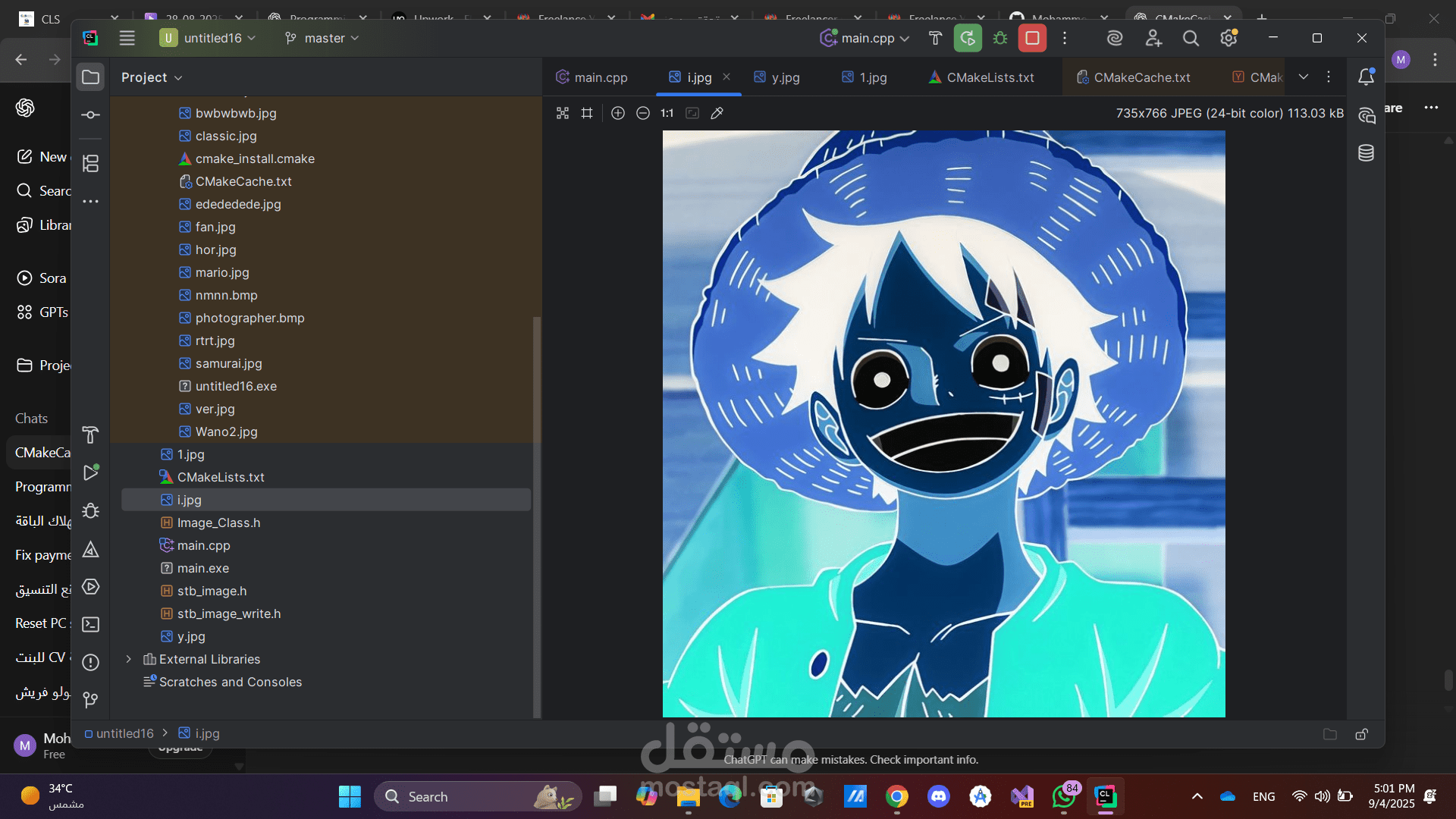The width and height of the screenshot is (1456, 819).
Task: Toggle chessboard transparency in image viewer
Action: coord(563,113)
